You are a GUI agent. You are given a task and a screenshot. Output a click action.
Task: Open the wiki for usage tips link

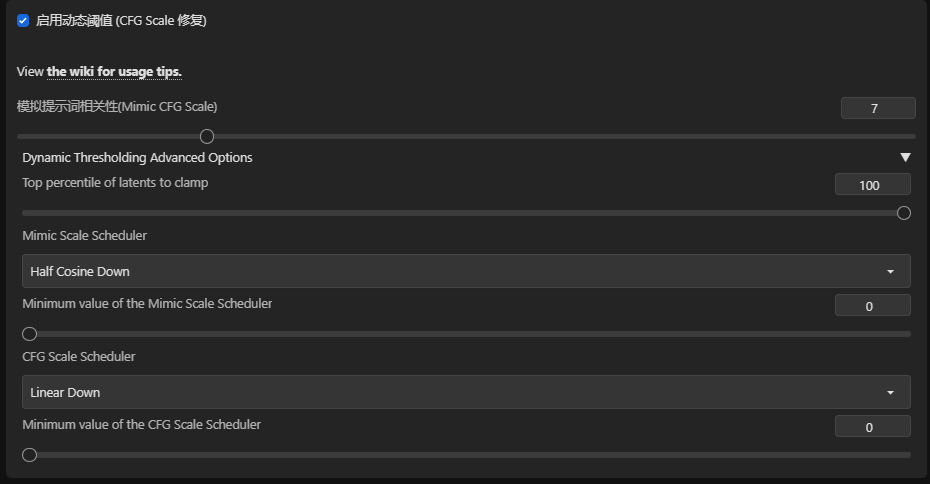pyautogui.click(x=114, y=72)
